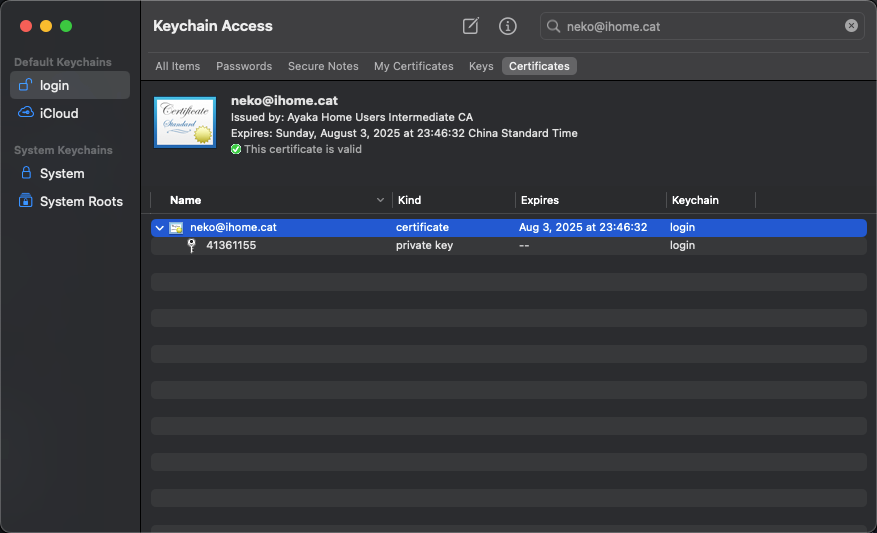This screenshot has height=533, width=877.
Task: Click the green valid checkmark icon
Action: point(236,149)
